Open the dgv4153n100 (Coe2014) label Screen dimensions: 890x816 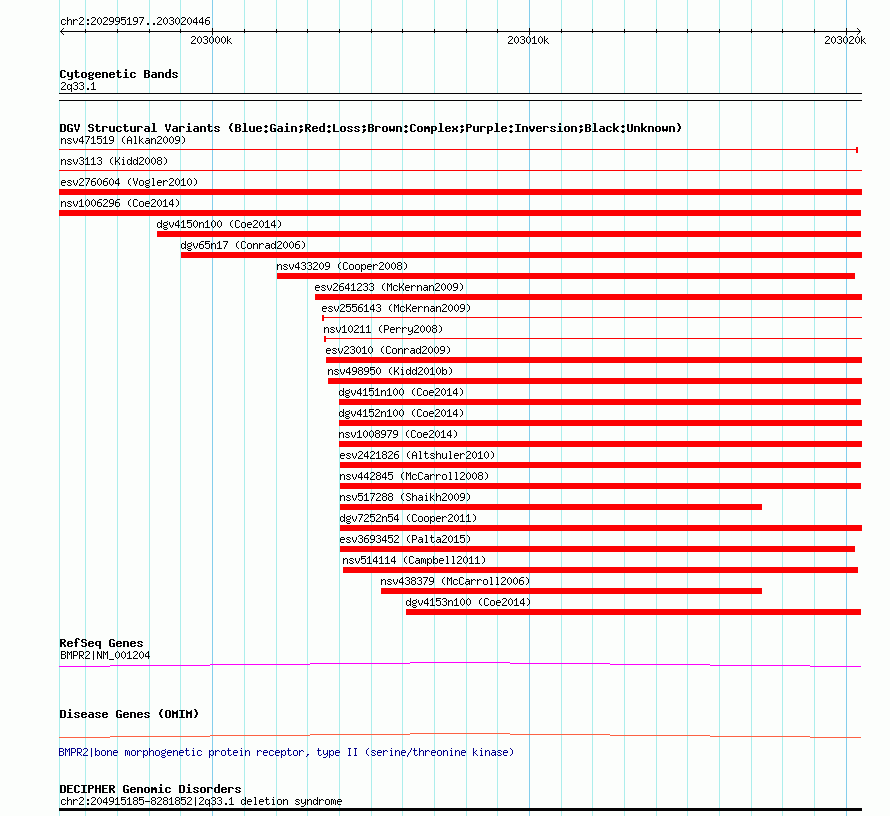(468, 602)
